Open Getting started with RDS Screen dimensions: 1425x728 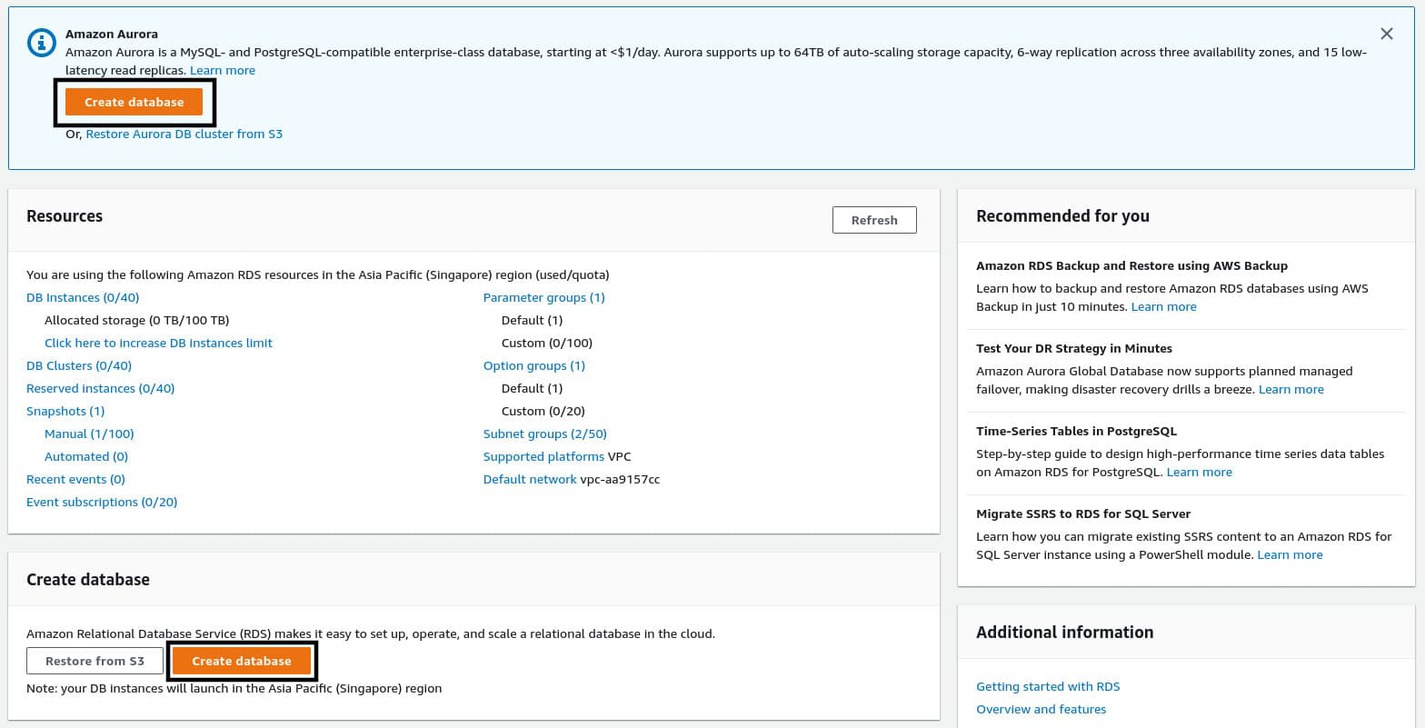[x=1047, y=686]
